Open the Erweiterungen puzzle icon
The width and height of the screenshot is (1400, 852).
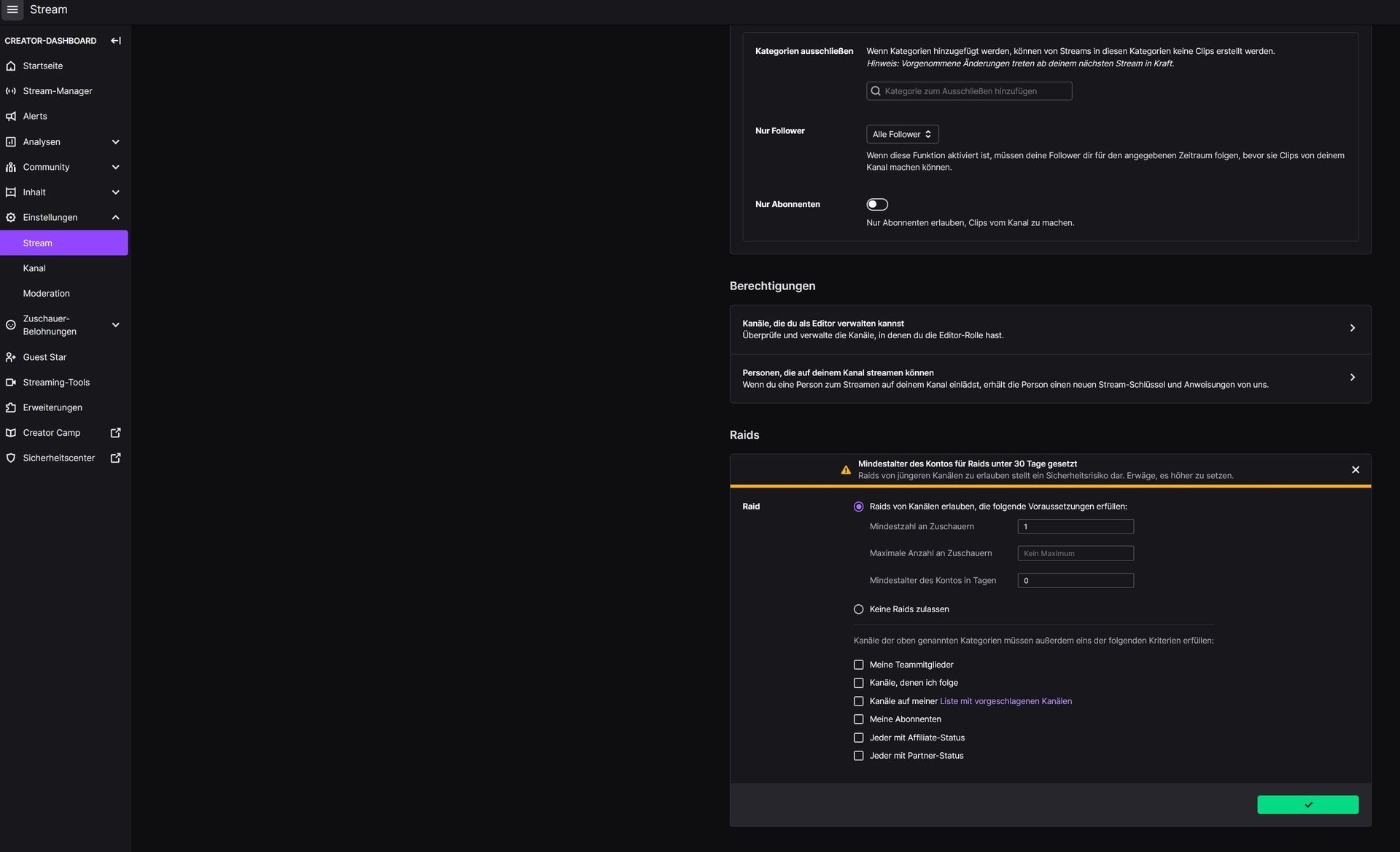pos(11,407)
